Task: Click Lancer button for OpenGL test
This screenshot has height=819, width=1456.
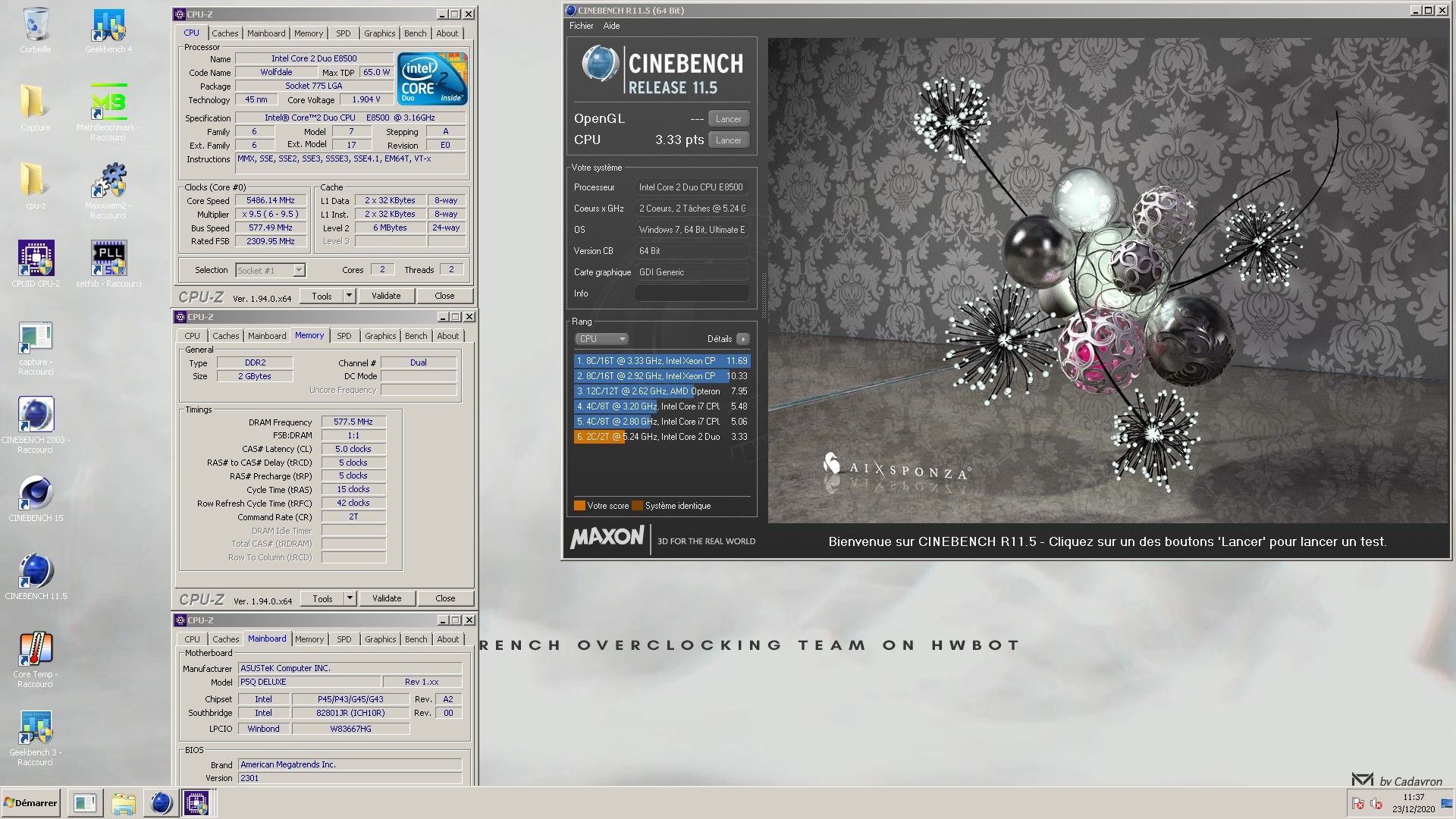Action: [728, 119]
